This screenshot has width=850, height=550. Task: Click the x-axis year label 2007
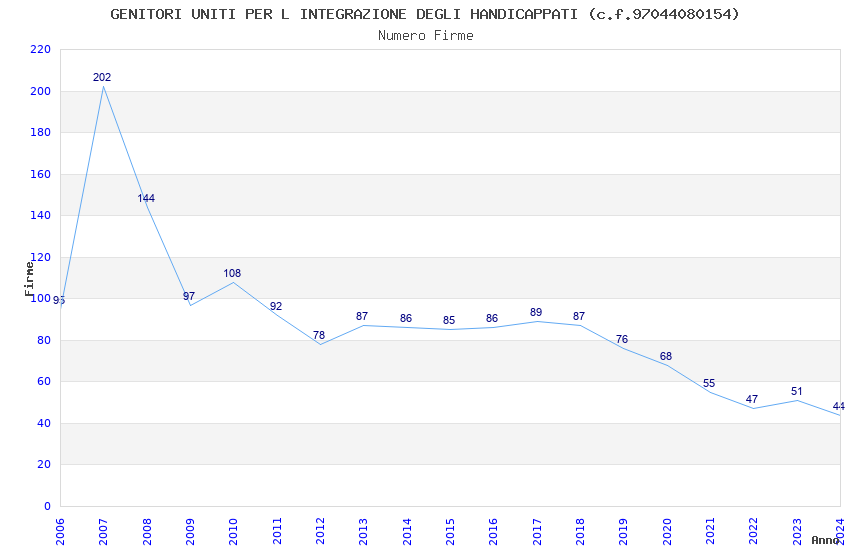point(104,532)
